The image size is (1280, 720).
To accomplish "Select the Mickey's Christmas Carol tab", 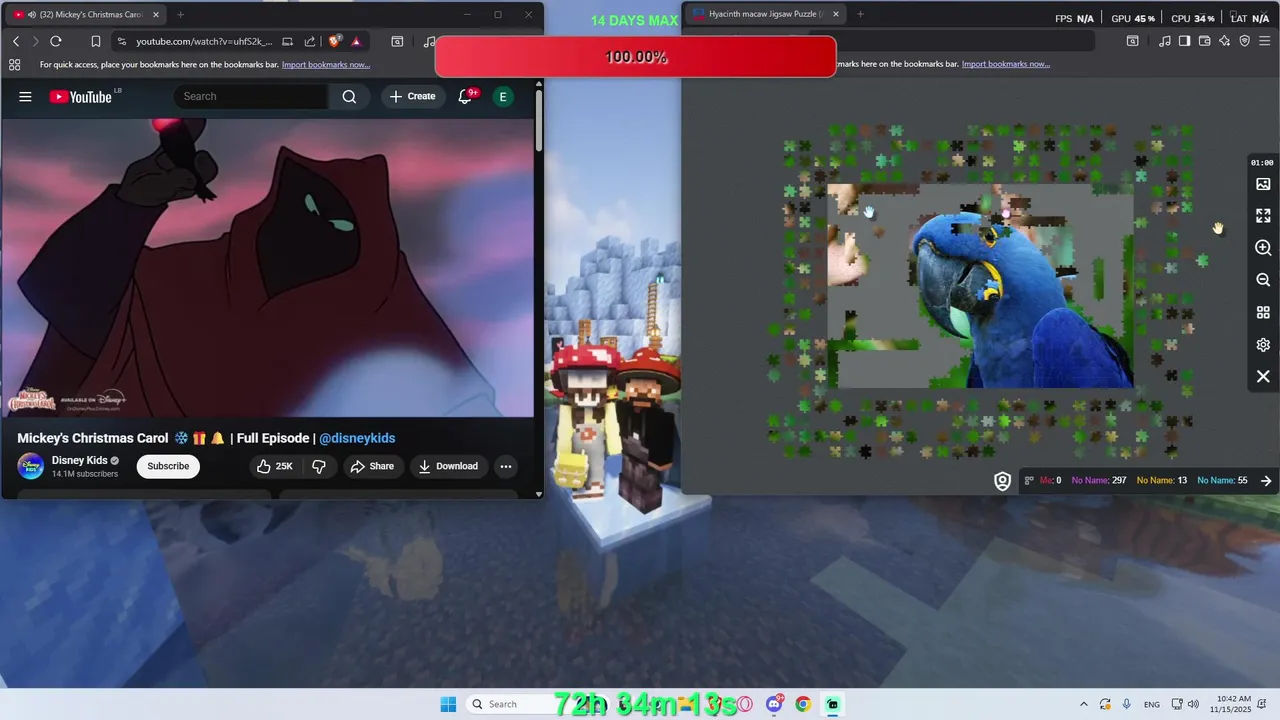I will click(85, 15).
